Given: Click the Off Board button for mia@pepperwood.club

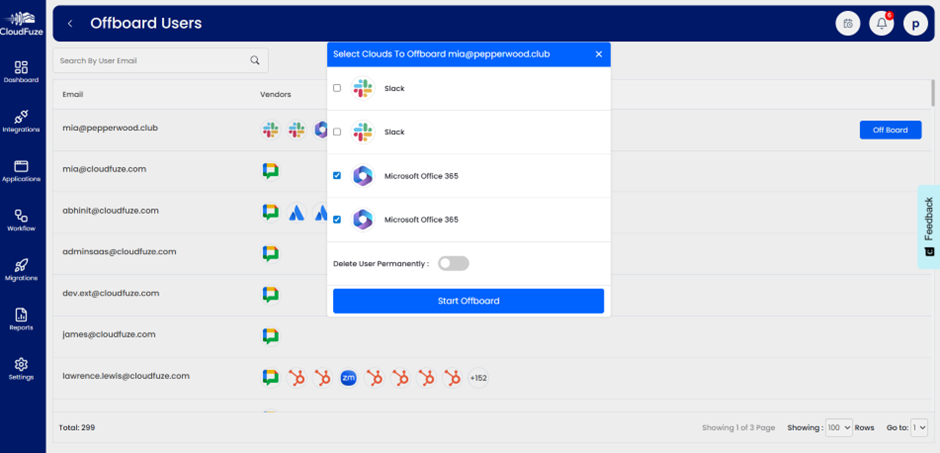Looking at the screenshot, I should click(890, 130).
